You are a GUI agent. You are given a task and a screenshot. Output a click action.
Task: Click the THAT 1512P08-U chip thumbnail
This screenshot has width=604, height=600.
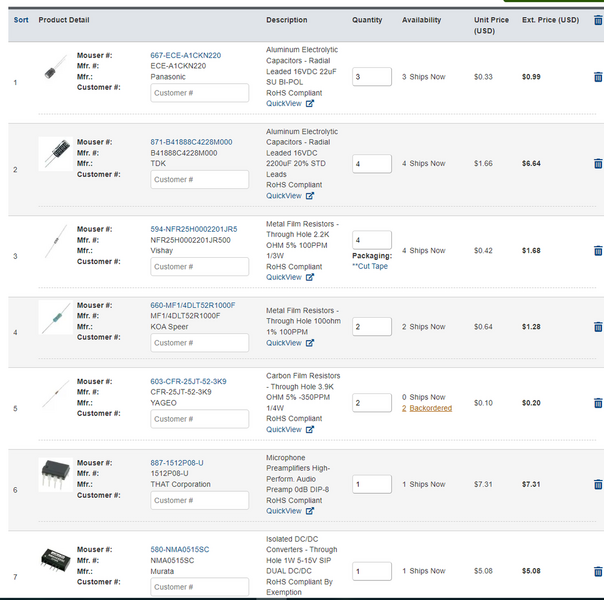55,475
